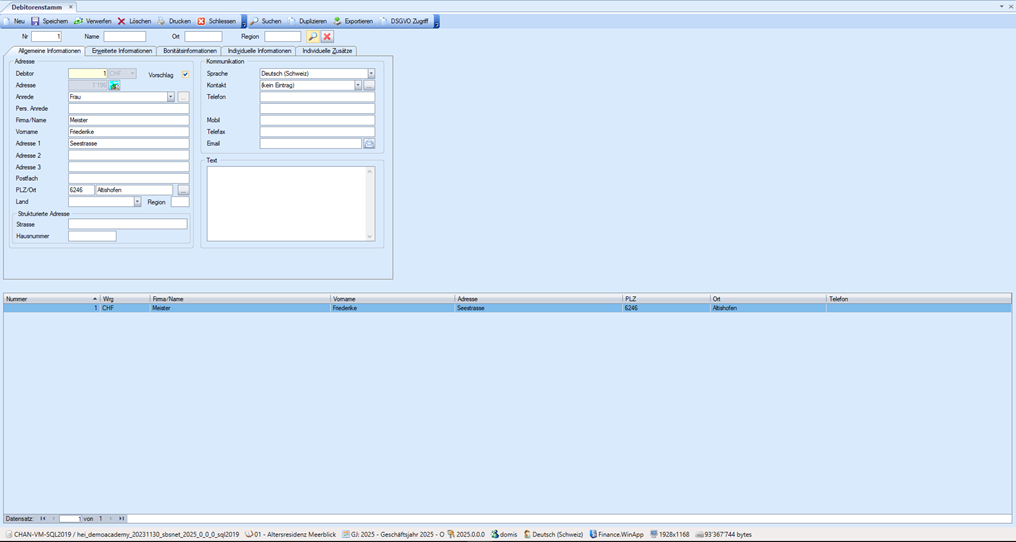Image resolution: width=1016 pixels, height=542 pixels.
Task: Open DSGVO Zugriff
Action: tap(404, 21)
